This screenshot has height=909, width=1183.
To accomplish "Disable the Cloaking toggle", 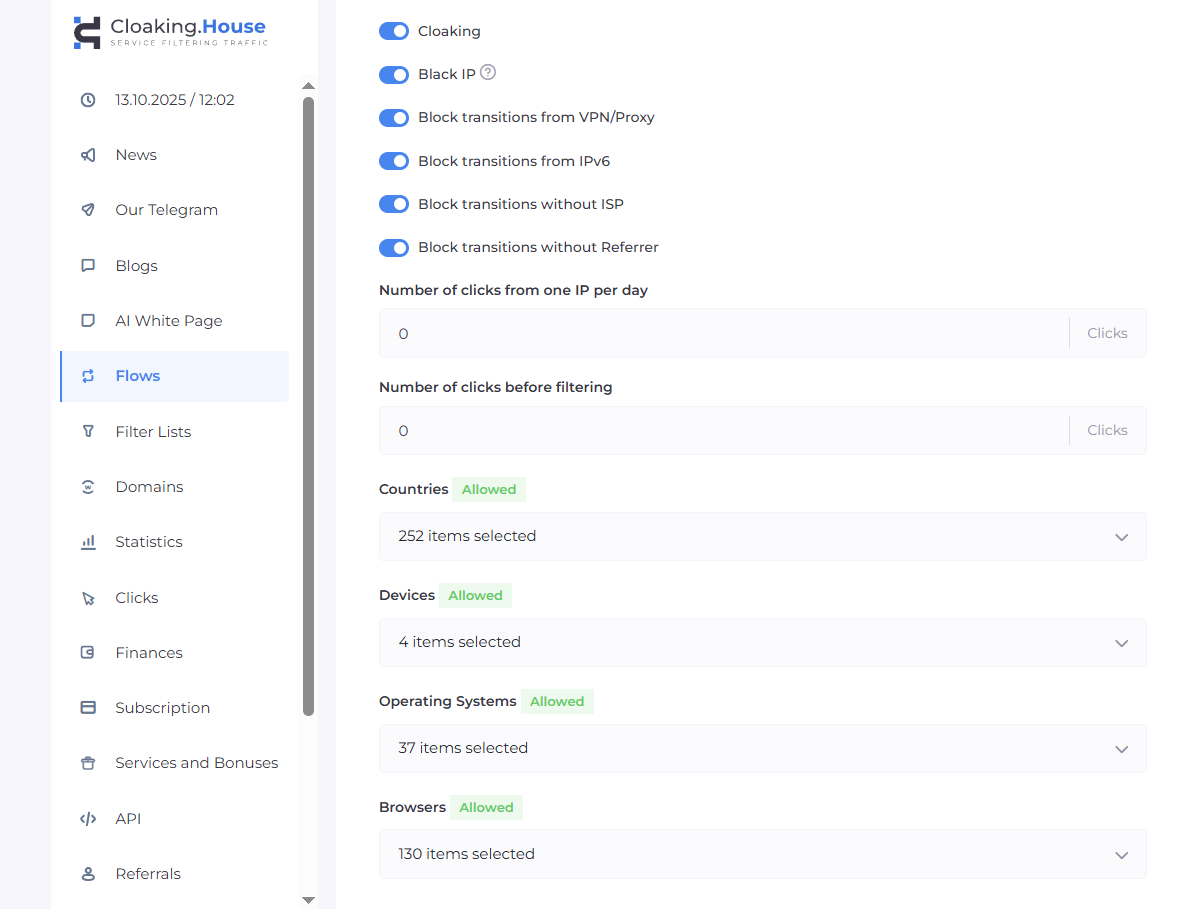I will click(x=394, y=31).
